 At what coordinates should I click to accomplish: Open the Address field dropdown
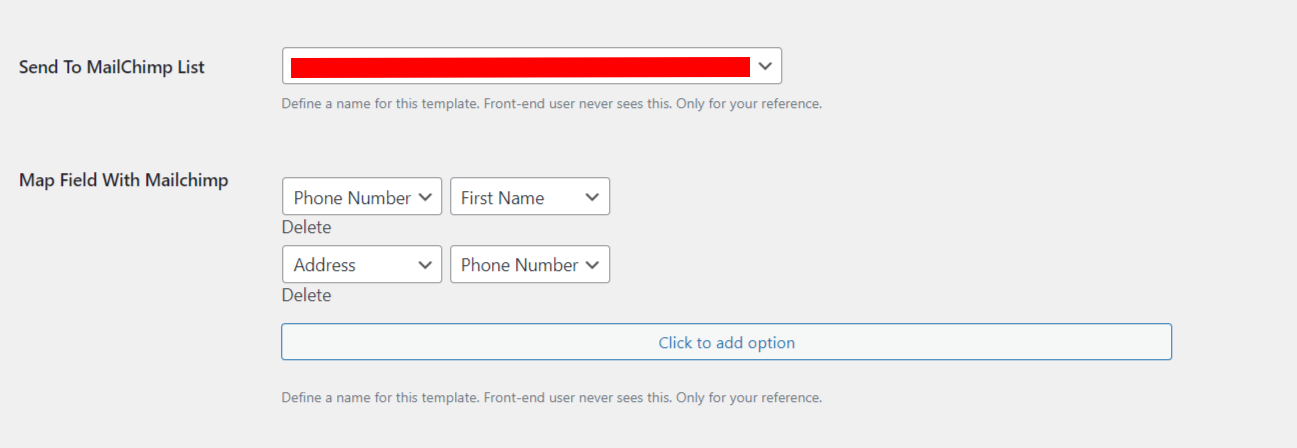[361, 265]
